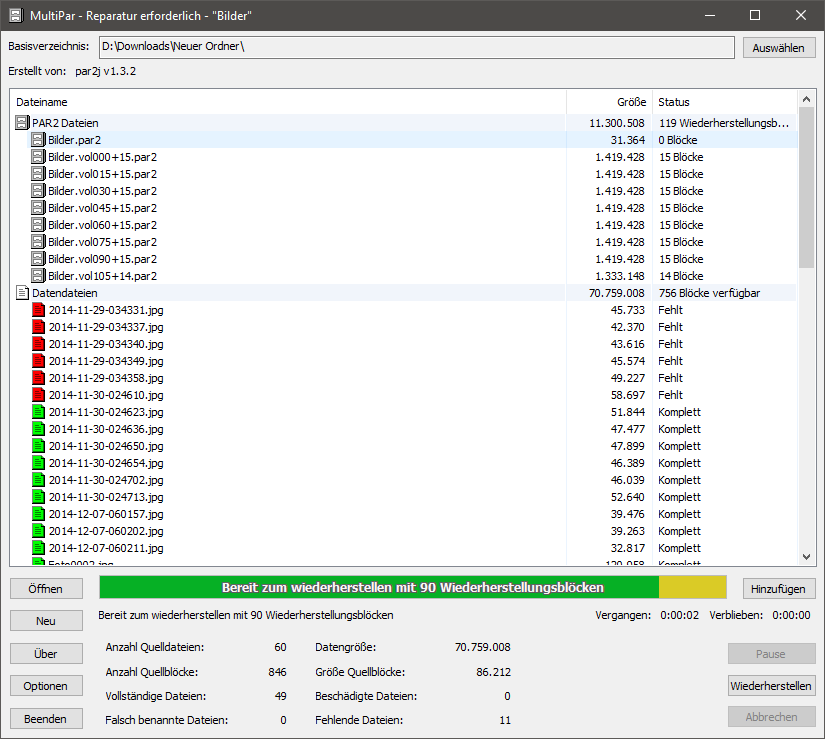Click the icon beside Bilder.vol060+15.par2

click(x=38, y=225)
